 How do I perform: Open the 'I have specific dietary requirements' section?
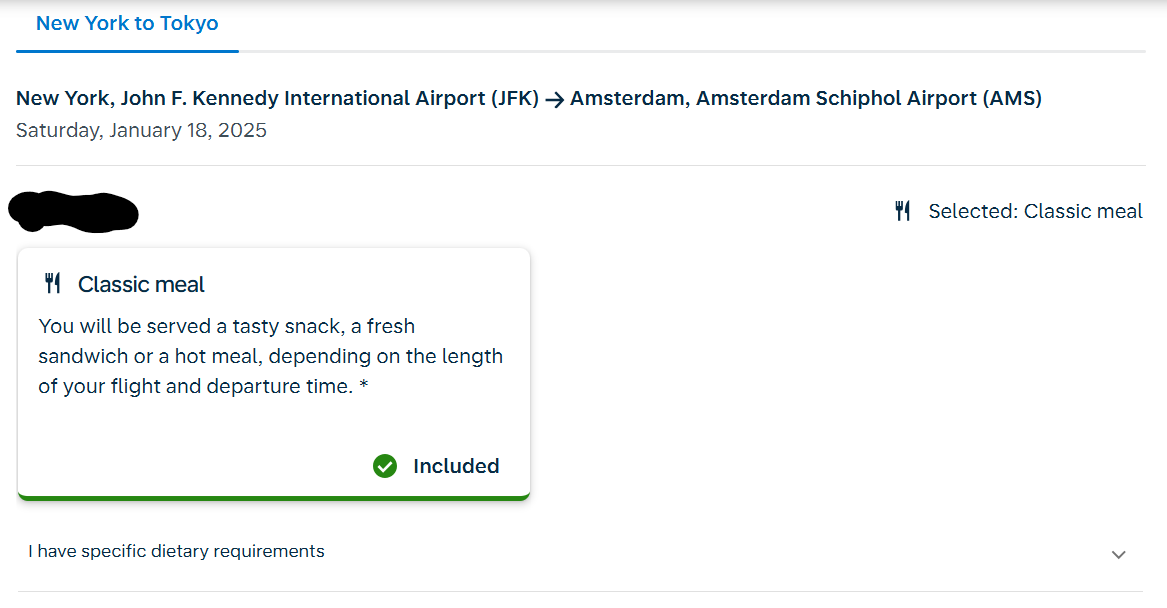tap(177, 551)
